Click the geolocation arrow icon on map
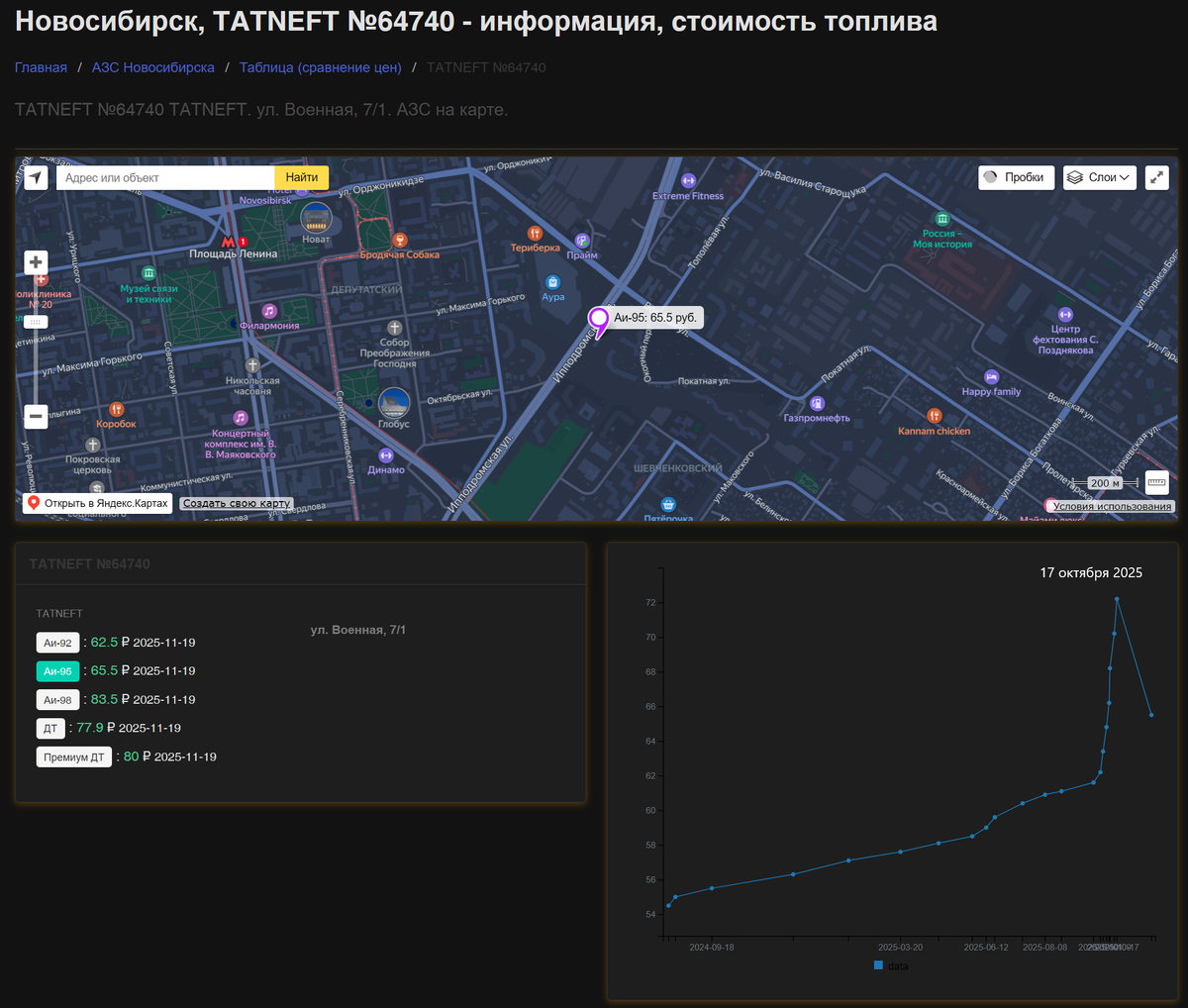Image resolution: width=1188 pixels, height=1008 pixels. (x=37, y=178)
